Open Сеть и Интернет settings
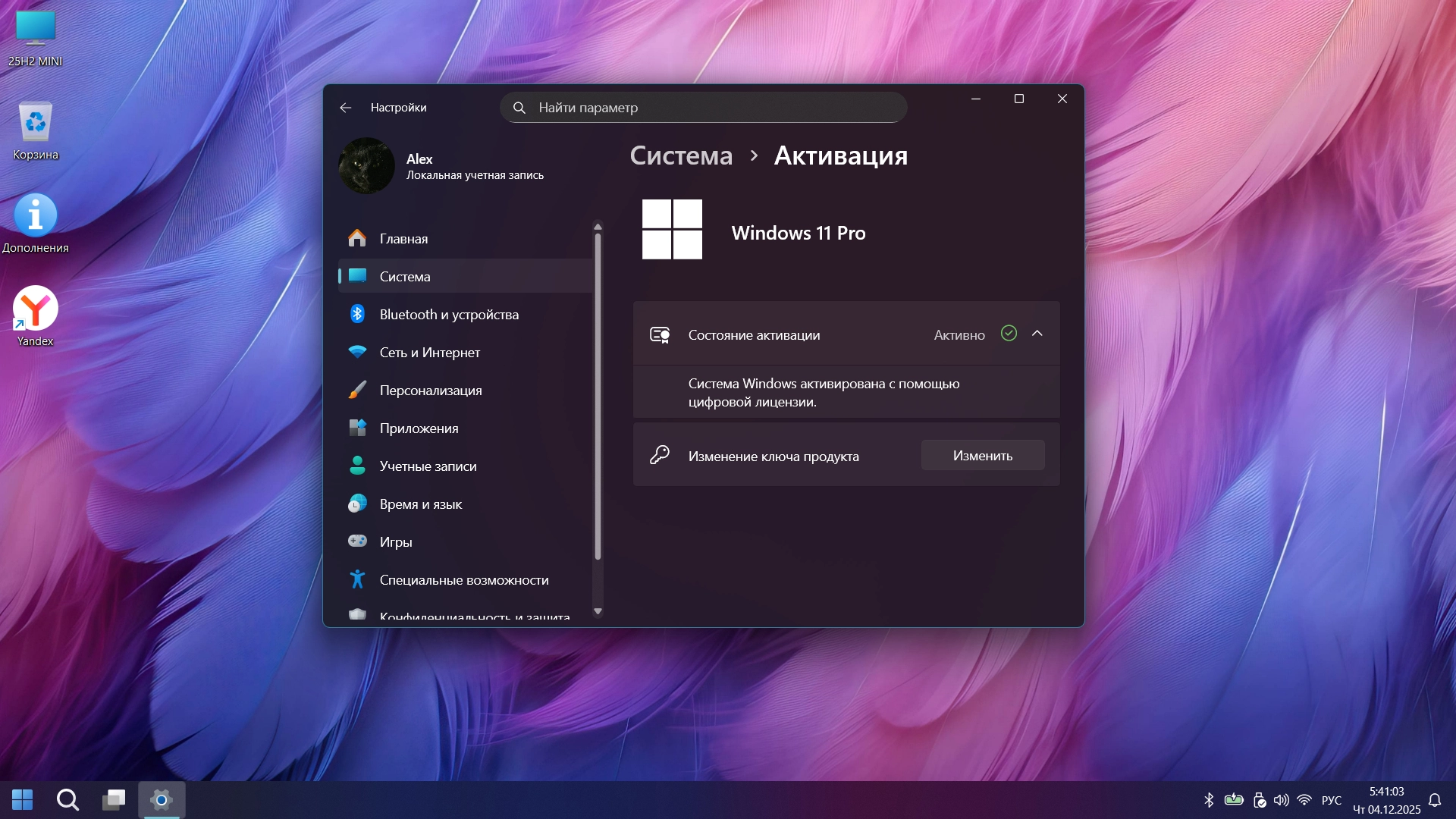Screen dimensions: 1456x819 (429, 353)
